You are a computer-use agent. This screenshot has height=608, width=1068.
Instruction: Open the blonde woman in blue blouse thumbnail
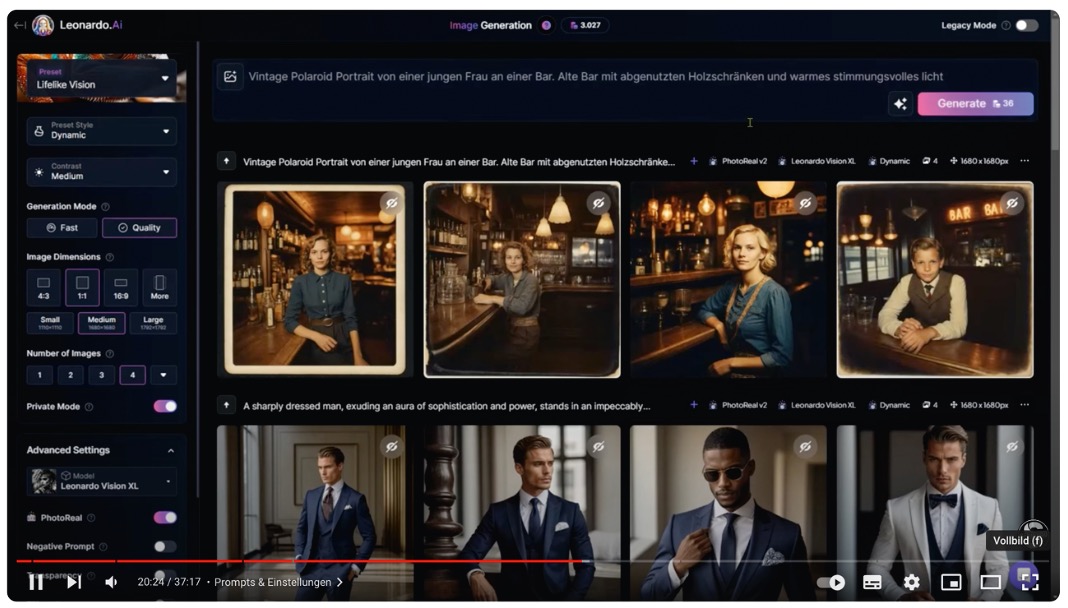[728, 279]
